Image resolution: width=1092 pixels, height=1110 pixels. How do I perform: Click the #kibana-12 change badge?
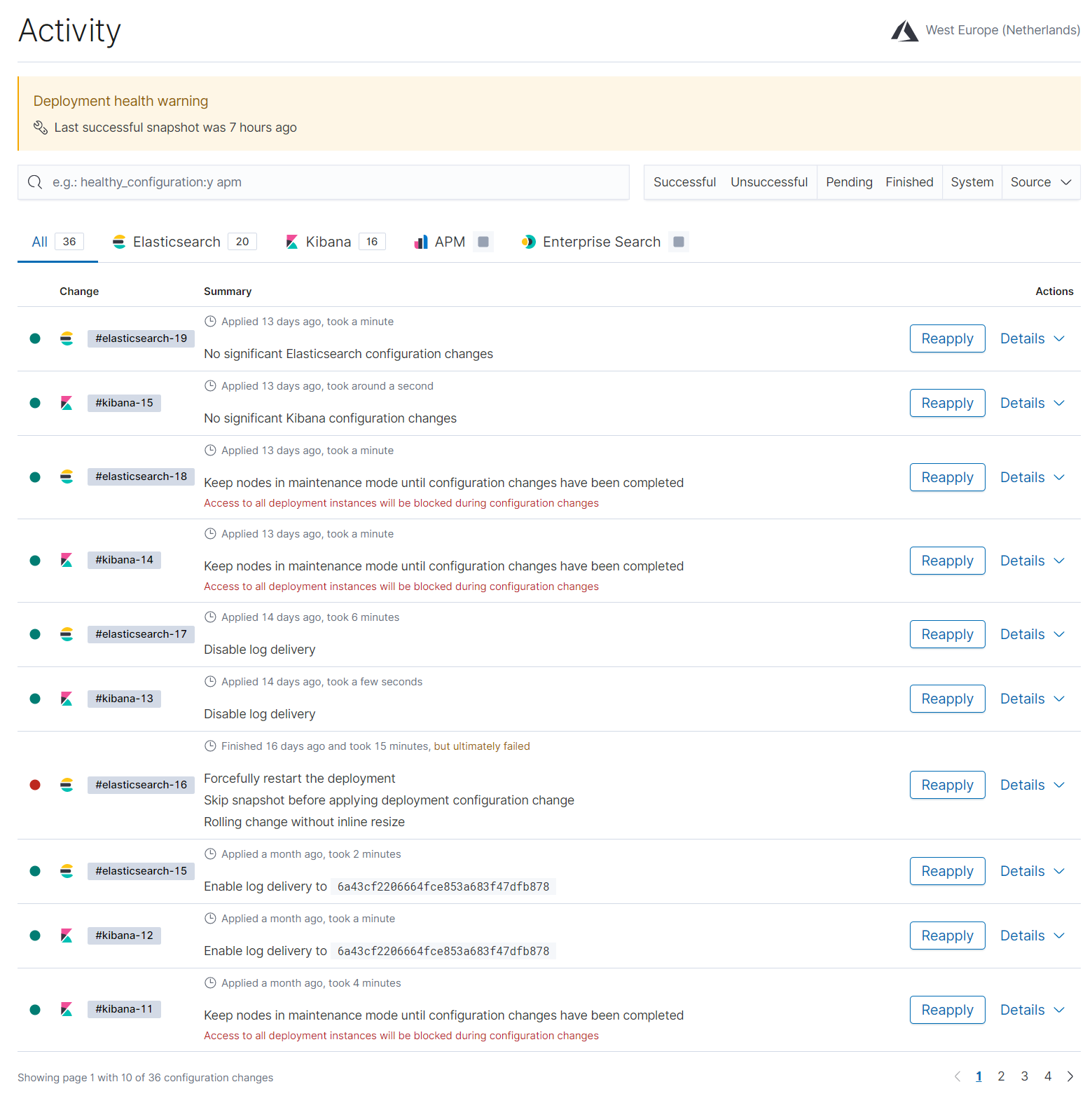click(124, 936)
